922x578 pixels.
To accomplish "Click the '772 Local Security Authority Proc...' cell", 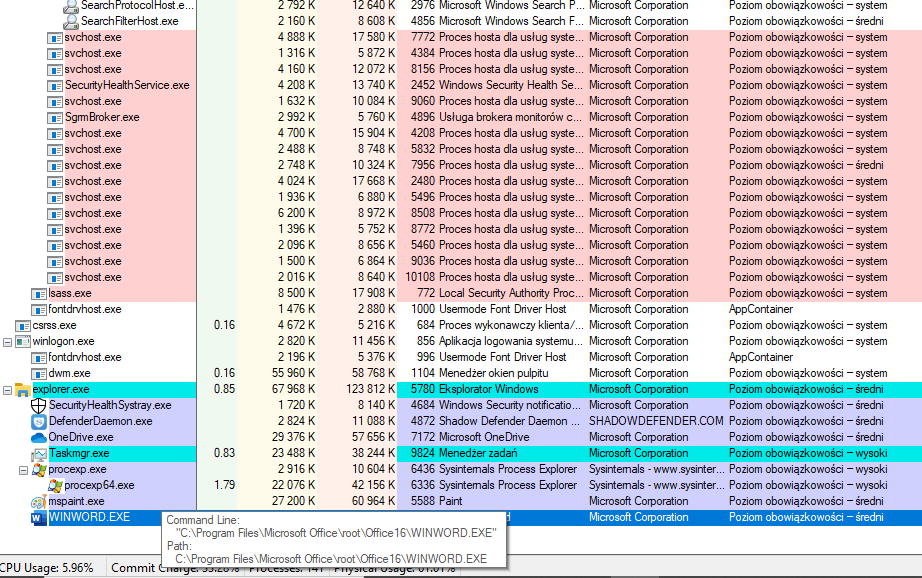I will [500, 293].
